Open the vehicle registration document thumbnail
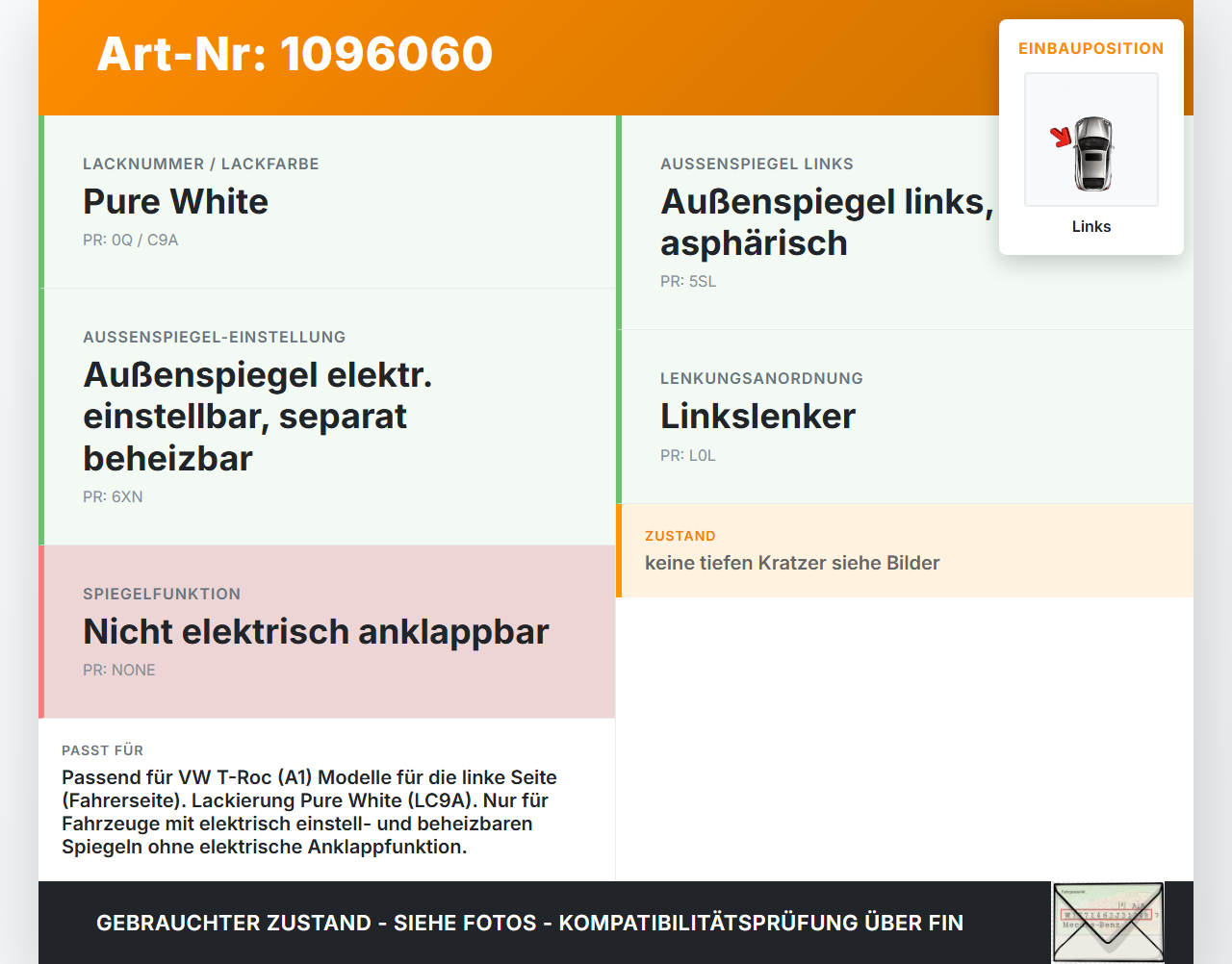Viewport: 1232px width, 964px height. 1108,923
